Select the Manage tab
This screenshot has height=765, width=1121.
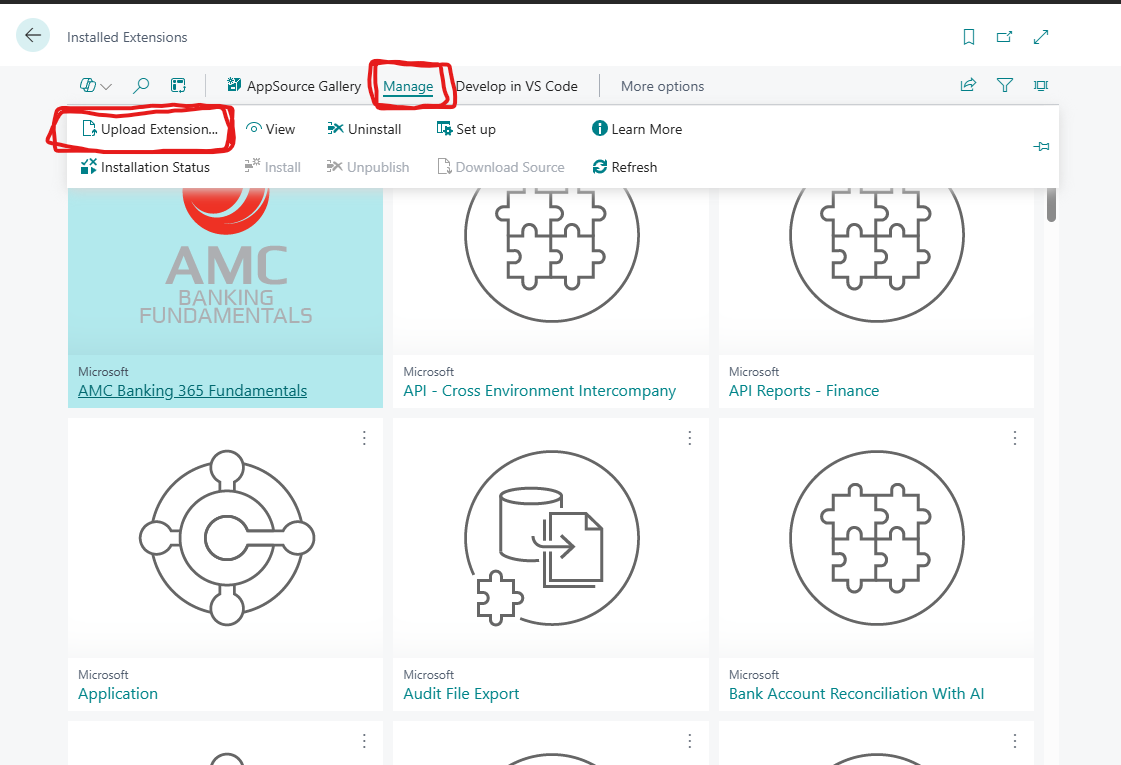[x=408, y=87]
